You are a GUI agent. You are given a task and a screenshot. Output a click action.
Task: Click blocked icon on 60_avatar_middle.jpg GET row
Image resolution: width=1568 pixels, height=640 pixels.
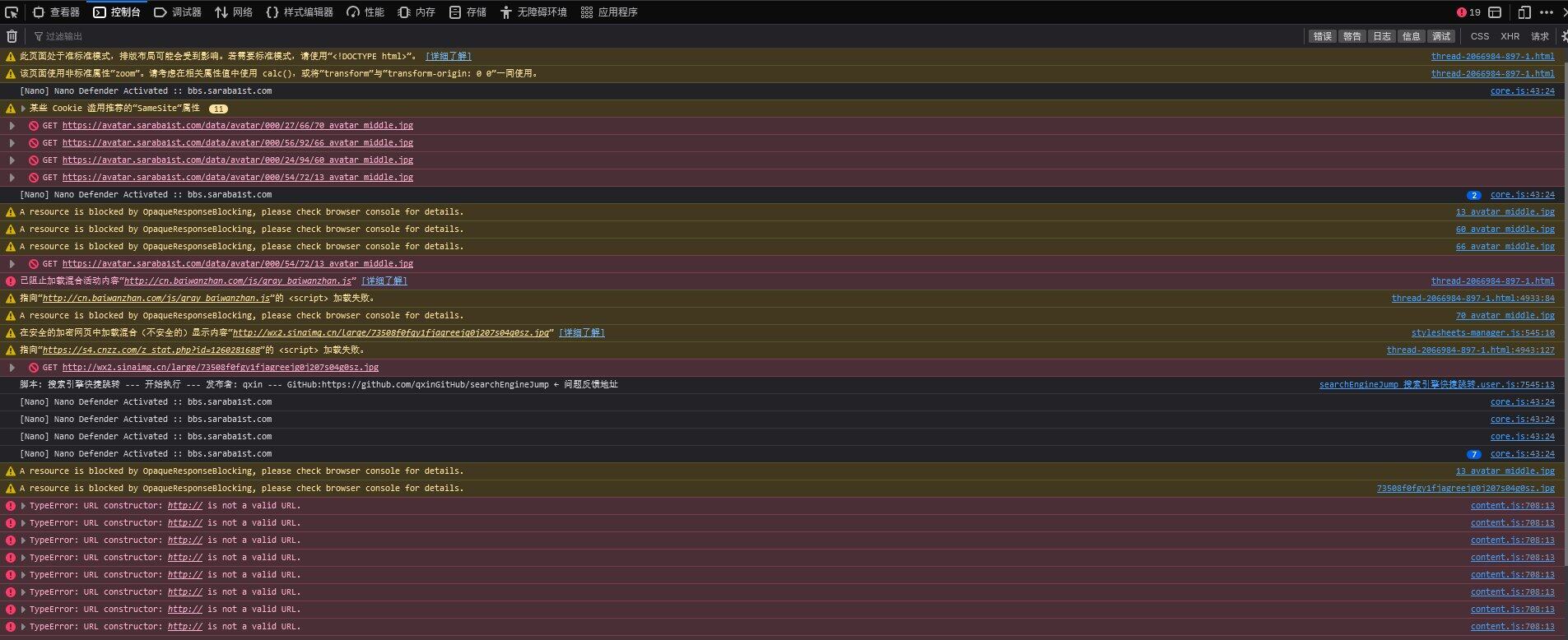[34, 160]
